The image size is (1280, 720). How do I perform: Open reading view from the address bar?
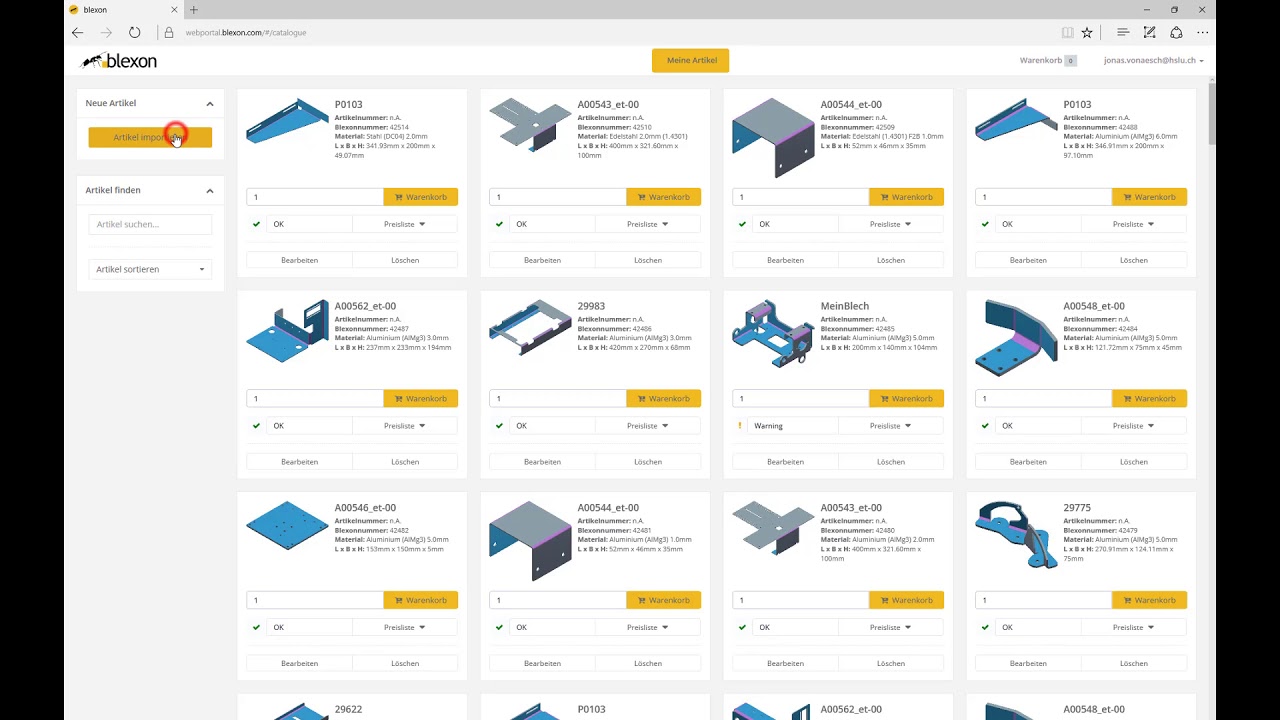[x=1067, y=32]
